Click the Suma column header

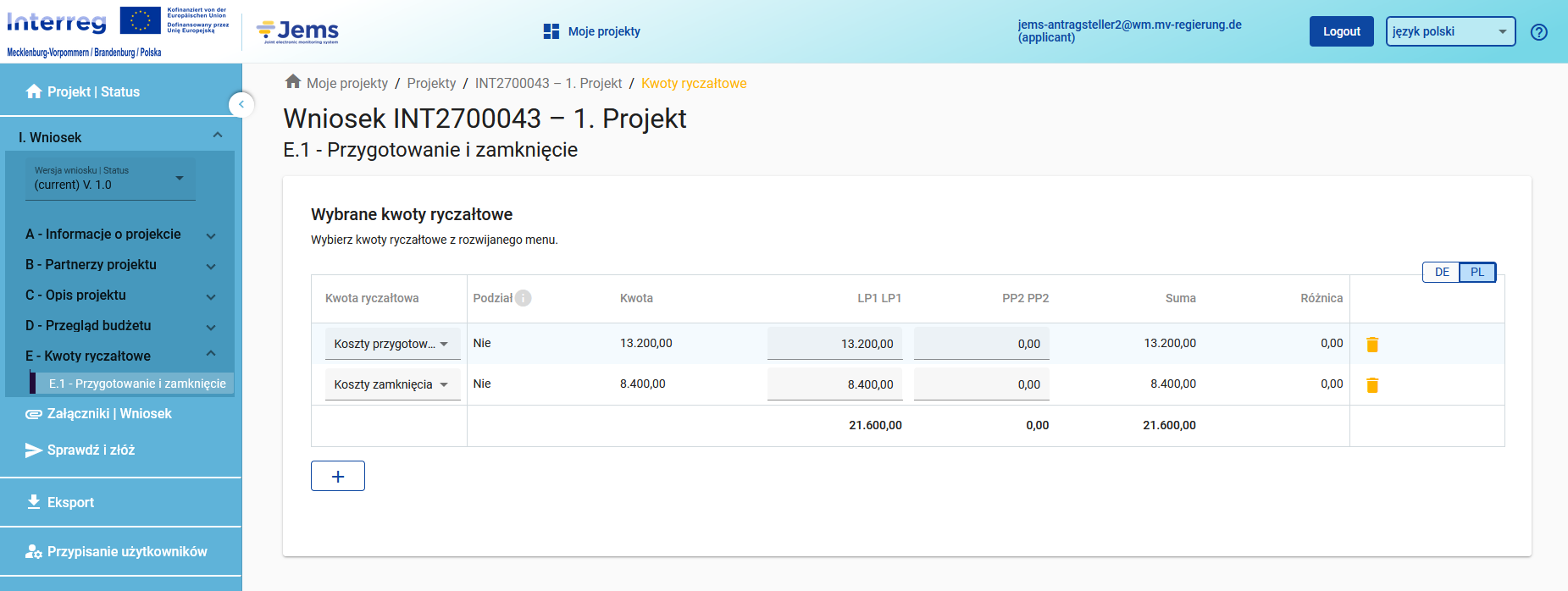click(x=1180, y=298)
